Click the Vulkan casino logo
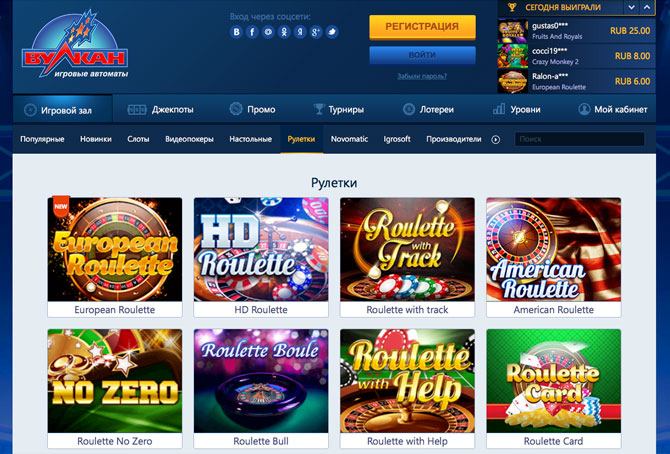The width and height of the screenshot is (670, 454). (75, 45)
